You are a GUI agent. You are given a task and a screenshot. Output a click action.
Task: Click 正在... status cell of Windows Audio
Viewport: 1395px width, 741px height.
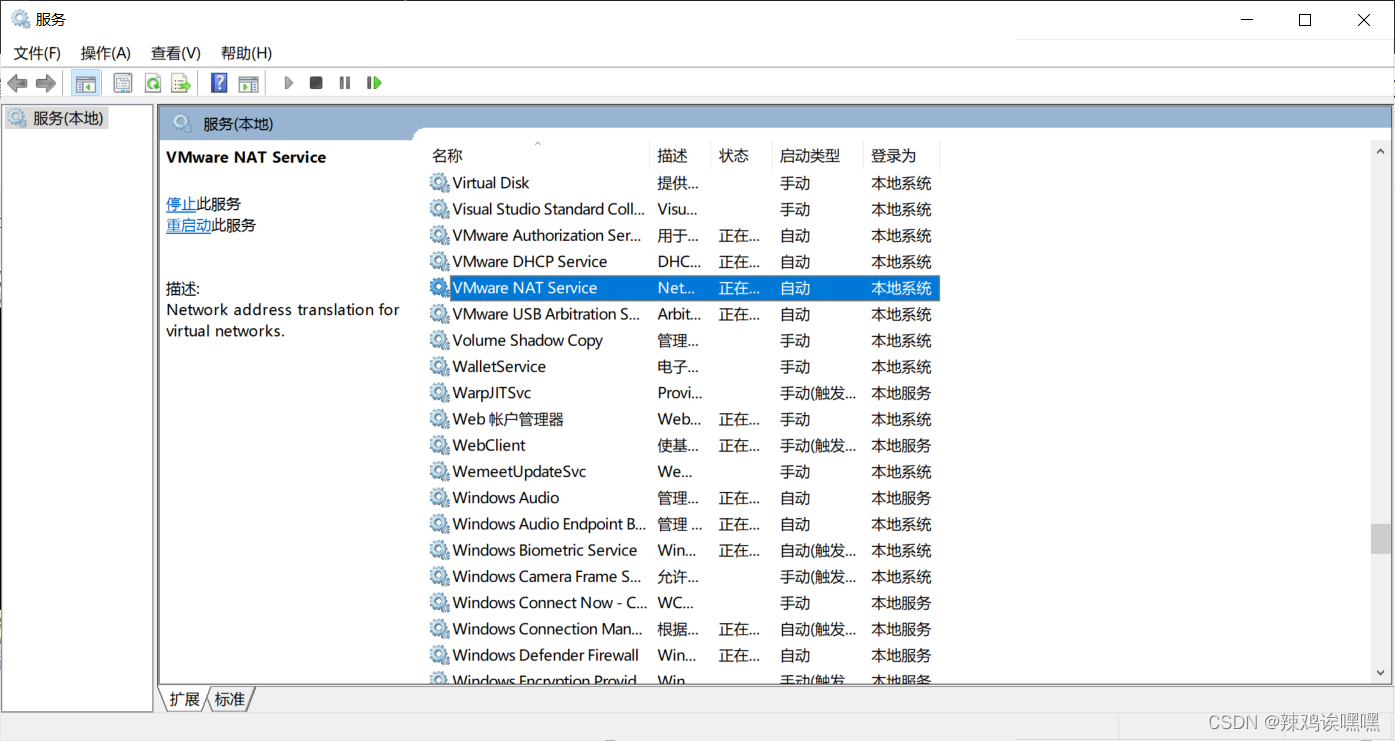coord(739,497)
